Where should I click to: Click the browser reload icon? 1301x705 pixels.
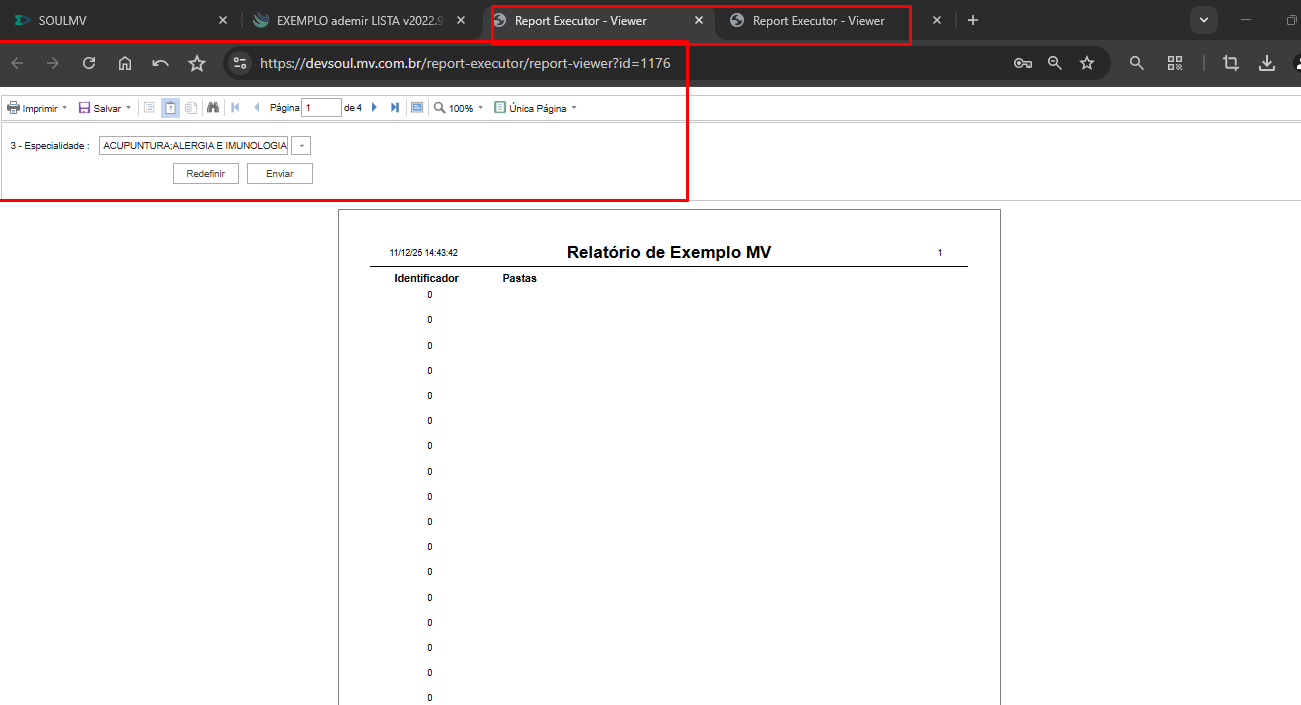point(89,63)
